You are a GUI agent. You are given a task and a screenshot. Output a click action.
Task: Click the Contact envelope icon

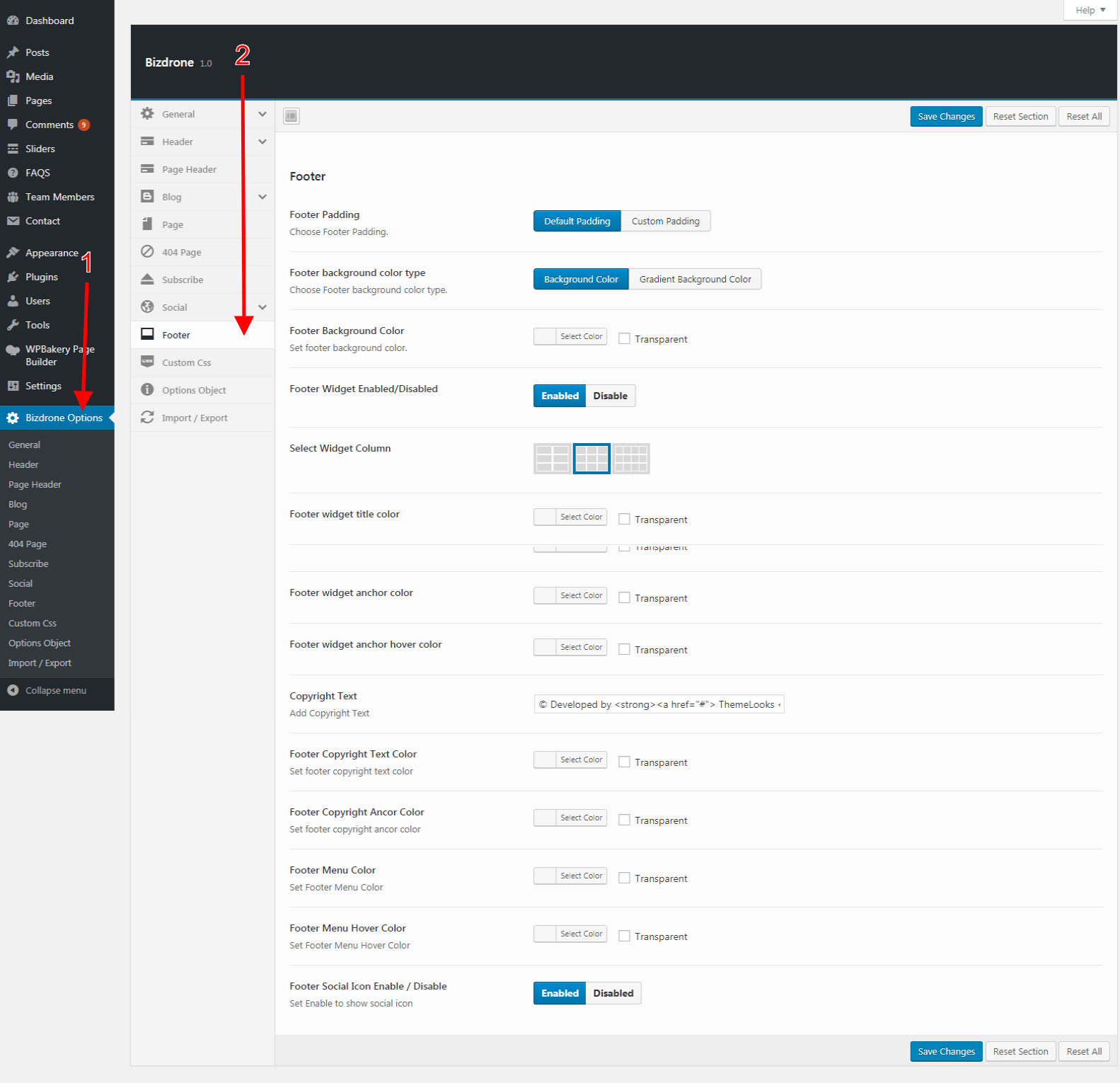[x=13, y=221]
